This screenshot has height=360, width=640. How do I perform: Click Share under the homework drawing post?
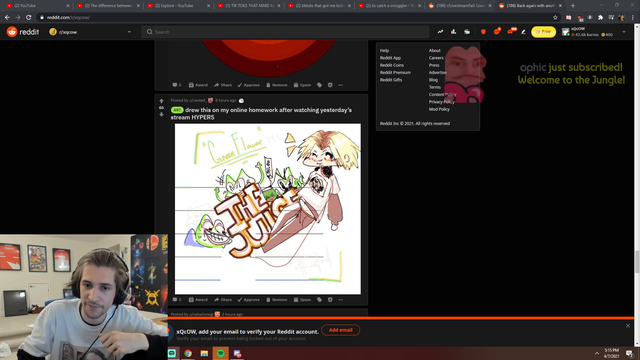[223, 300]
